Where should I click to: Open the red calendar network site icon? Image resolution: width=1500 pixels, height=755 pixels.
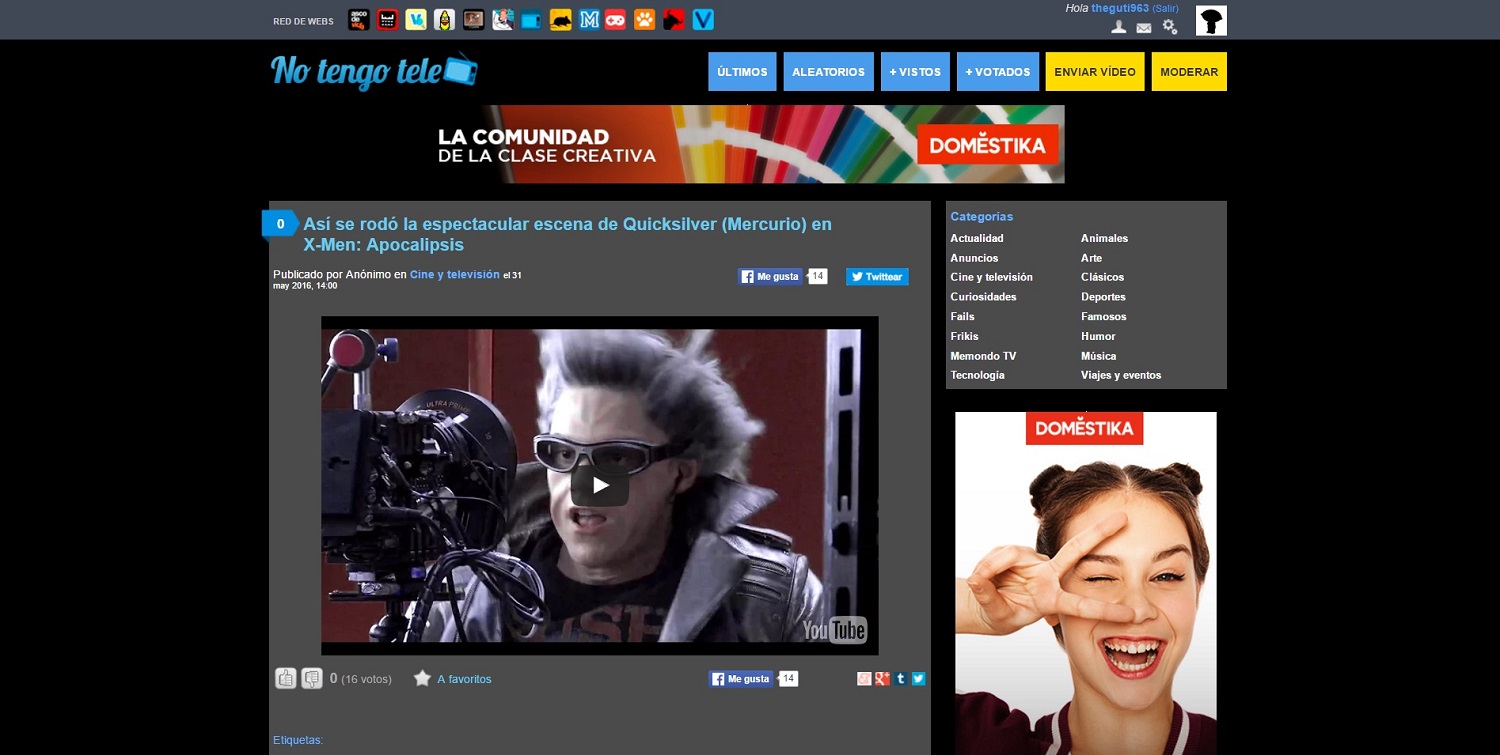click(388, 19)
